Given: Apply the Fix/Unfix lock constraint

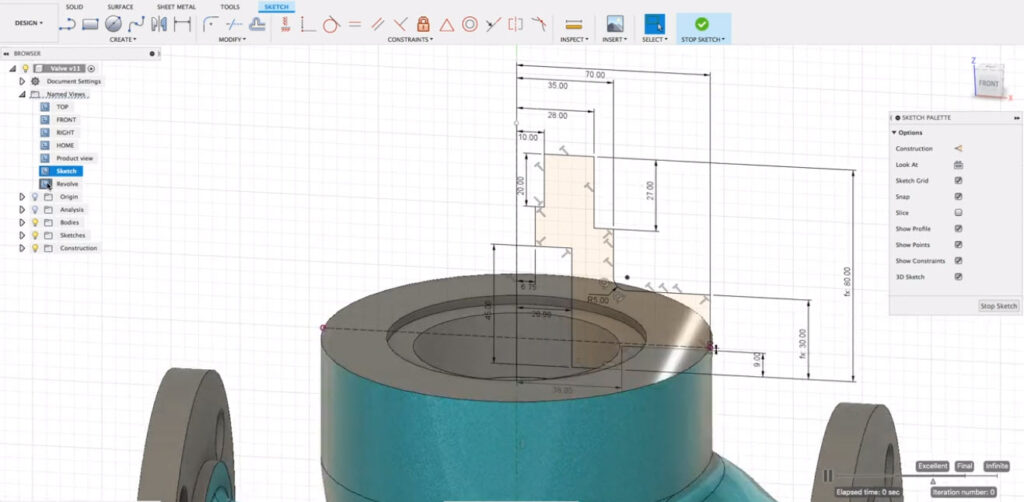Looking at the screenshot, I should point(423,25).
